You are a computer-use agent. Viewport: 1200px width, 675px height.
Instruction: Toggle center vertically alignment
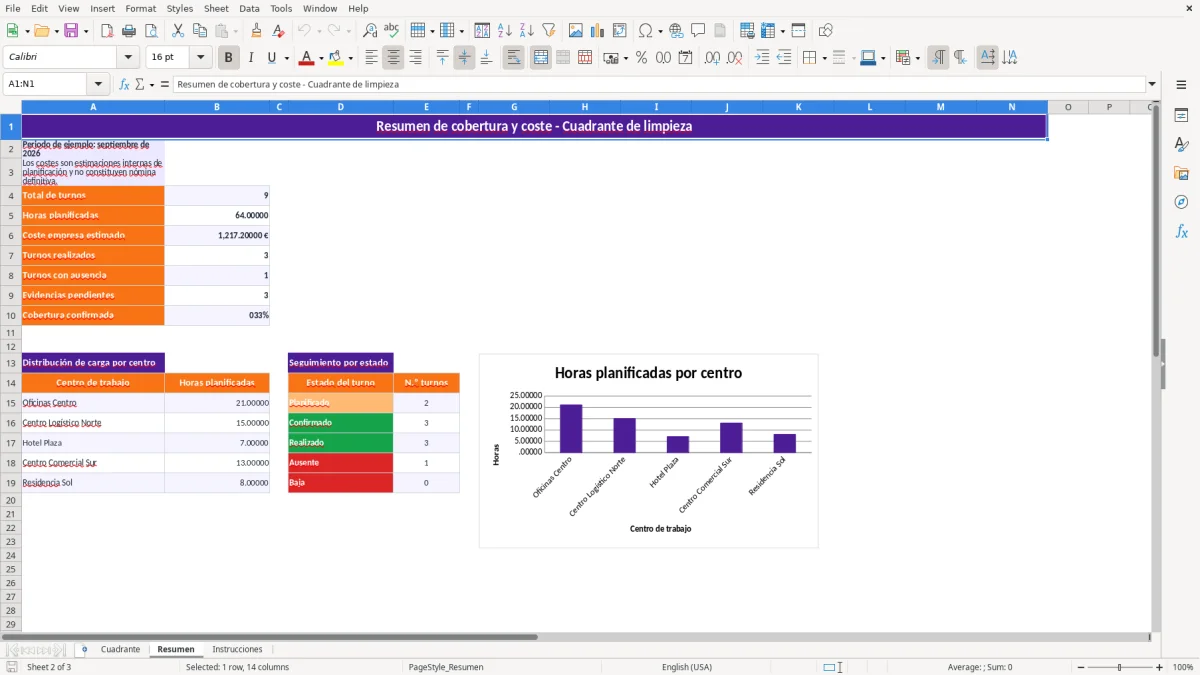tap(464, 58)
